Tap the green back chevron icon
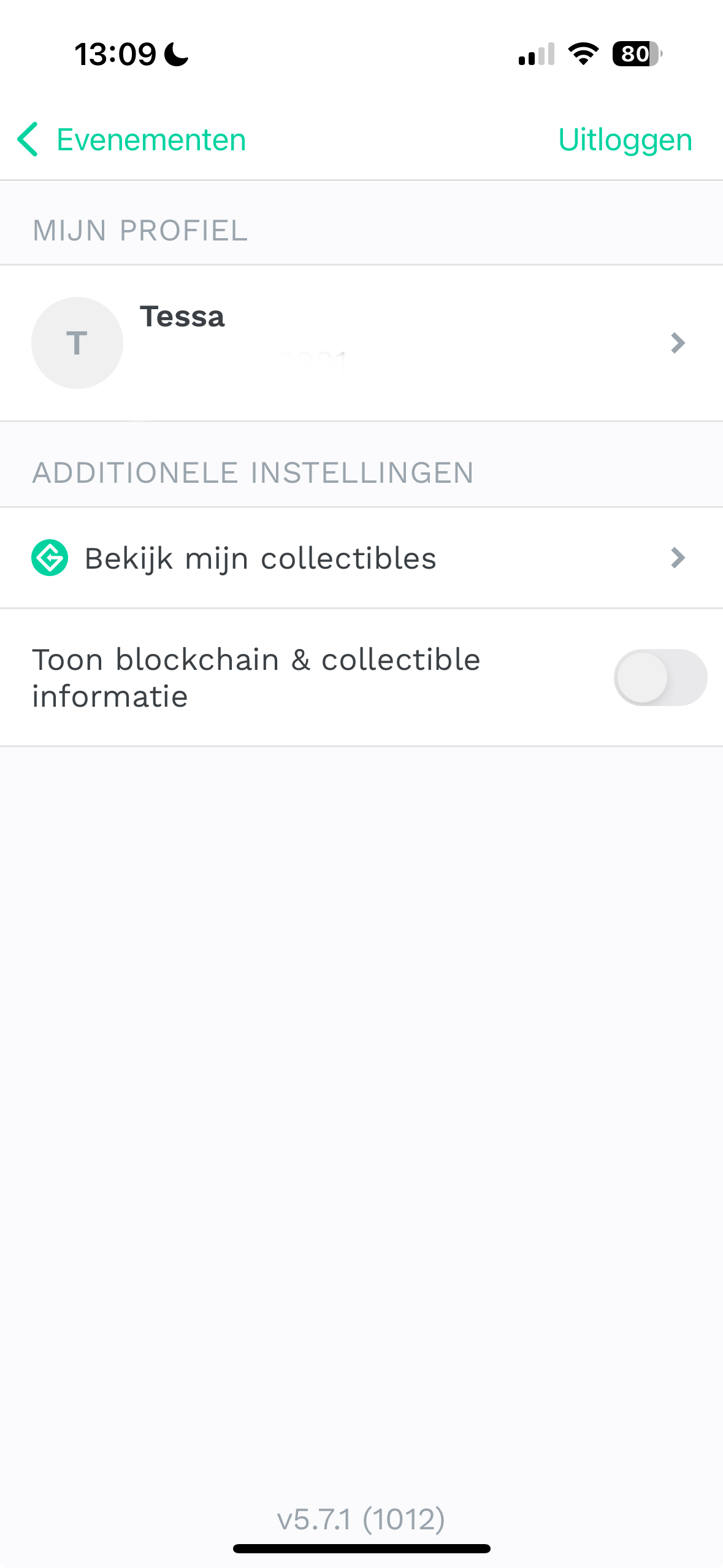 (x=28, y=139)
